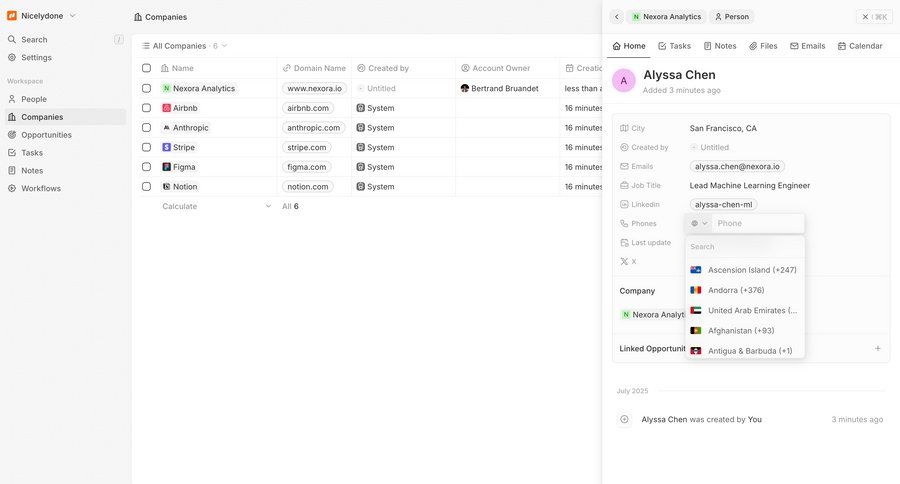Click the www.nexora.io domain chip
The width and height of the screenshot is (900, 484).
[x=314, y=88]
